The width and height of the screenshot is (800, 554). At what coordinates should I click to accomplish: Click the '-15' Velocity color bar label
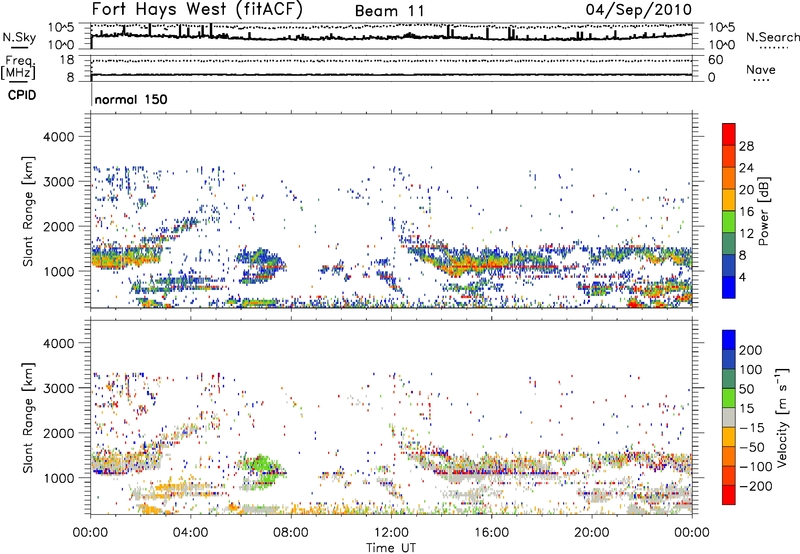[x=751, y=428]
